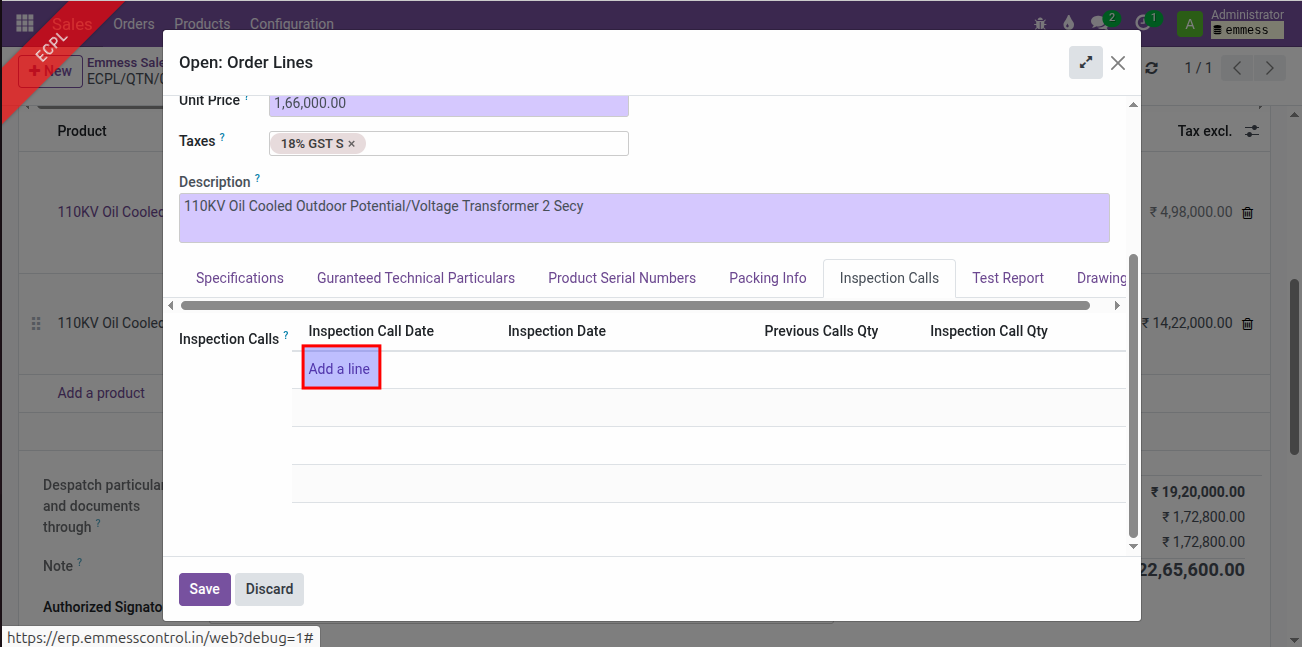Click the Description text area
Viewport: 1302px width, 647px height.
point(643,218)
